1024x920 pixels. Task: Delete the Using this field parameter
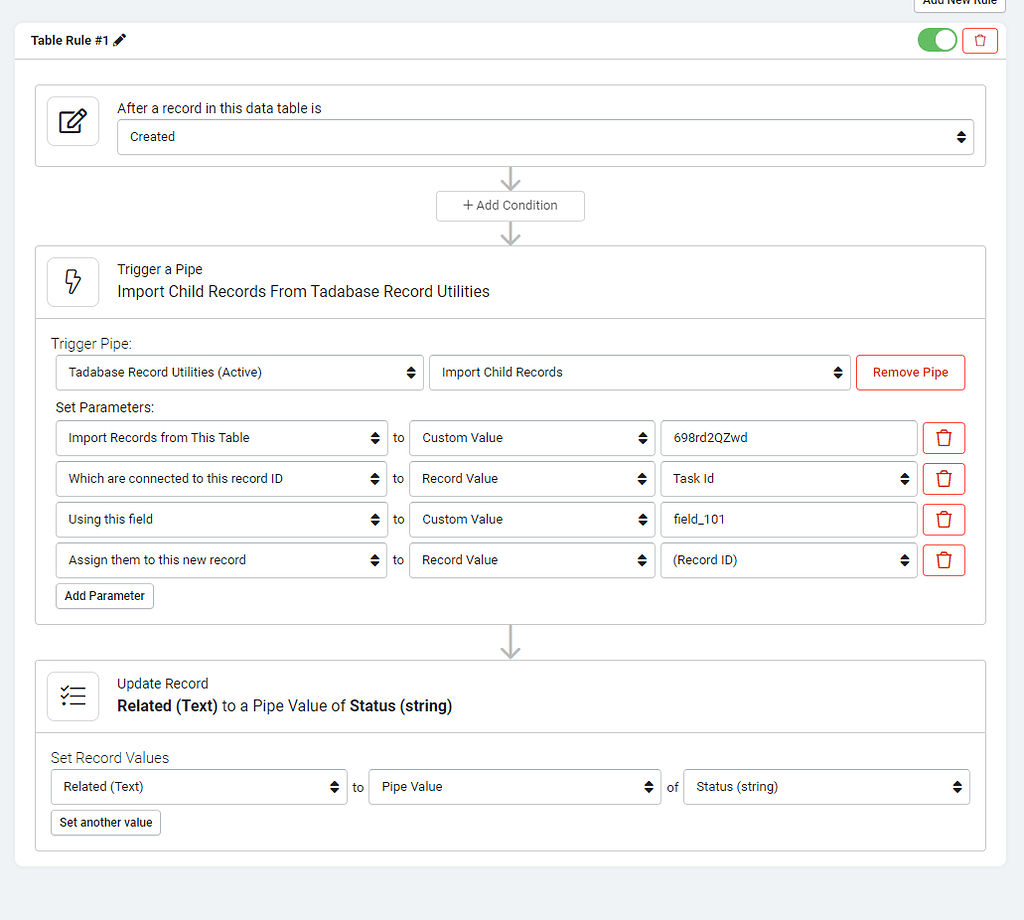click(943, 519)
